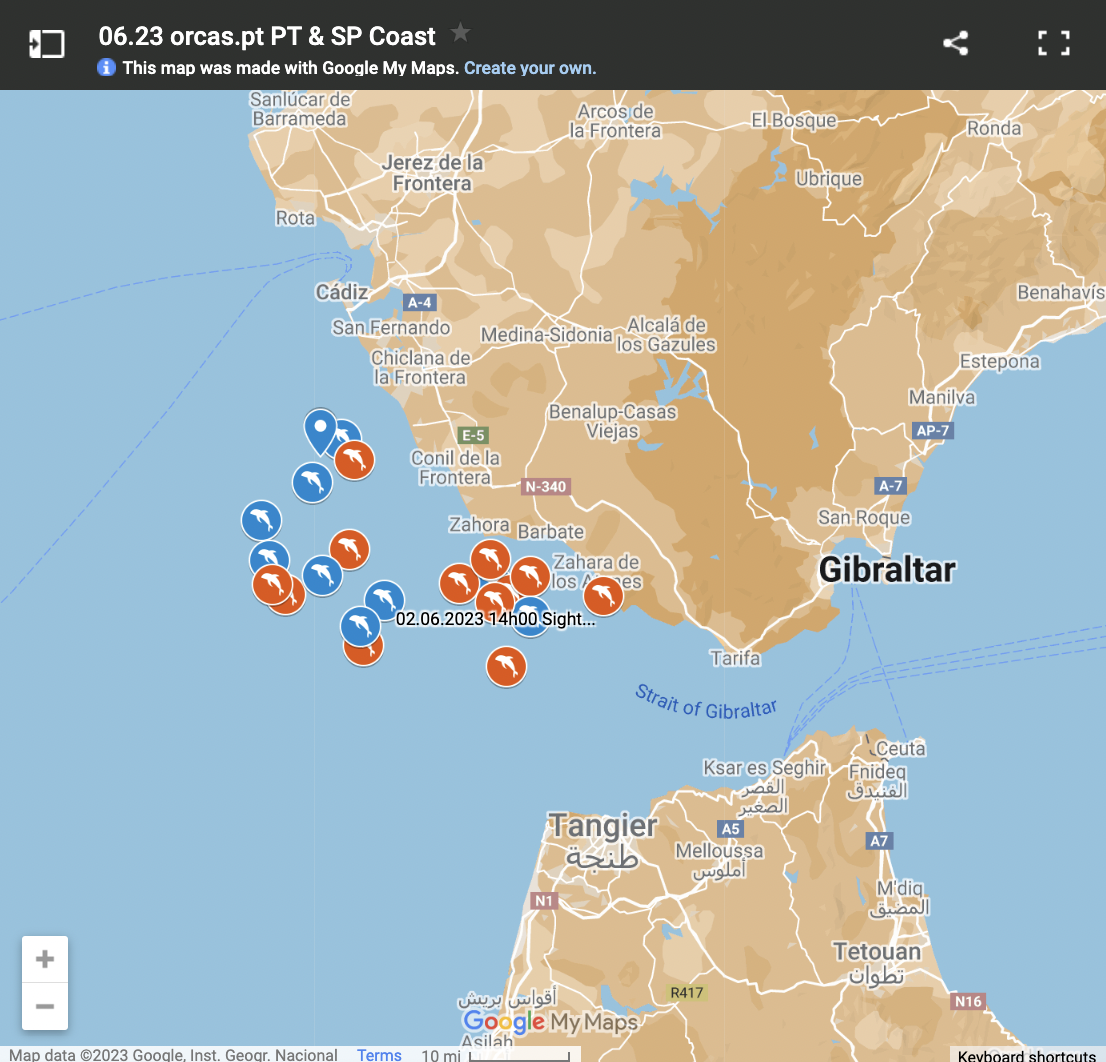
Task: Show the Keyboard shortcuts
Action: (1027, 1055)
